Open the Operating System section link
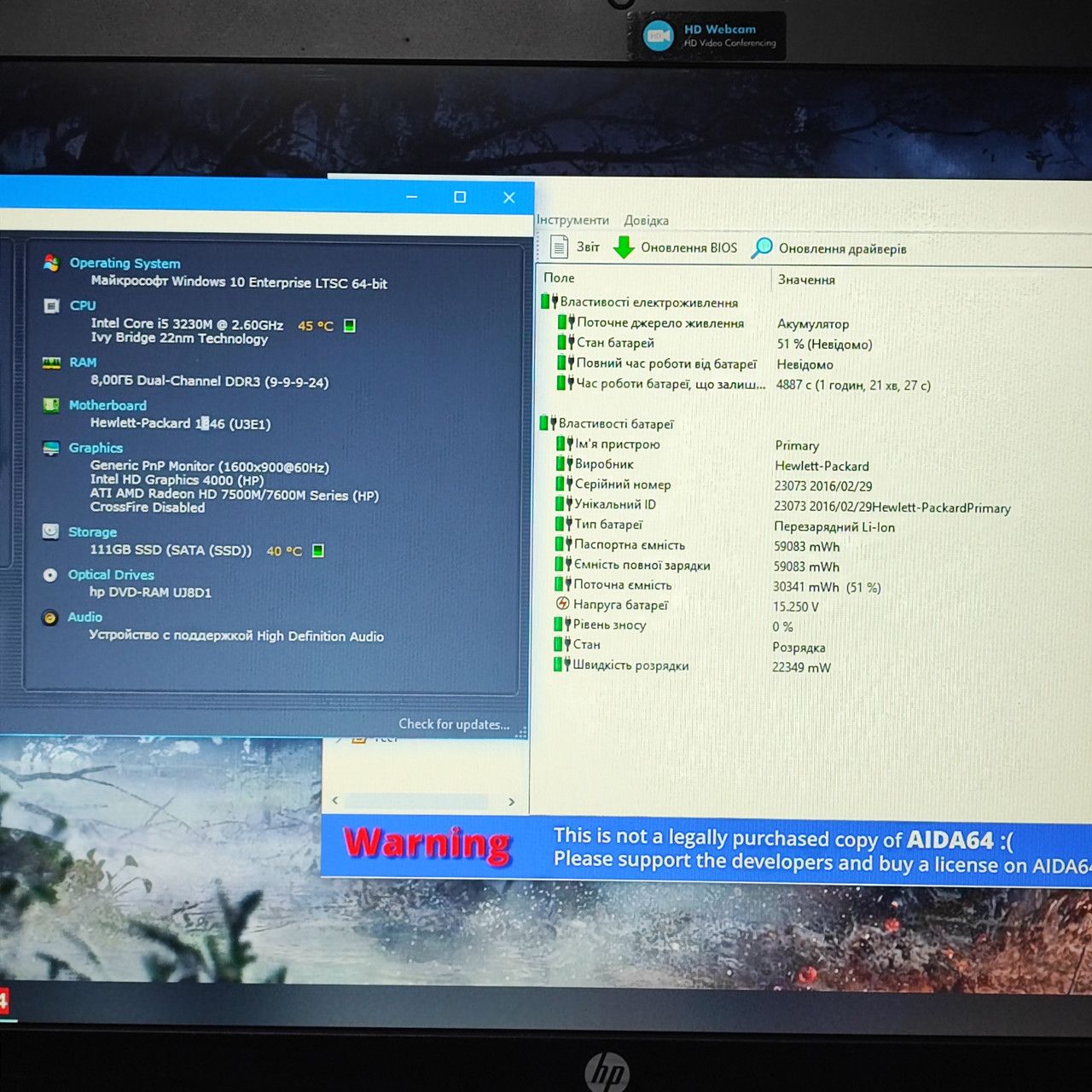The width and height of the screenshot is (1092, 1092). (125, 264)
